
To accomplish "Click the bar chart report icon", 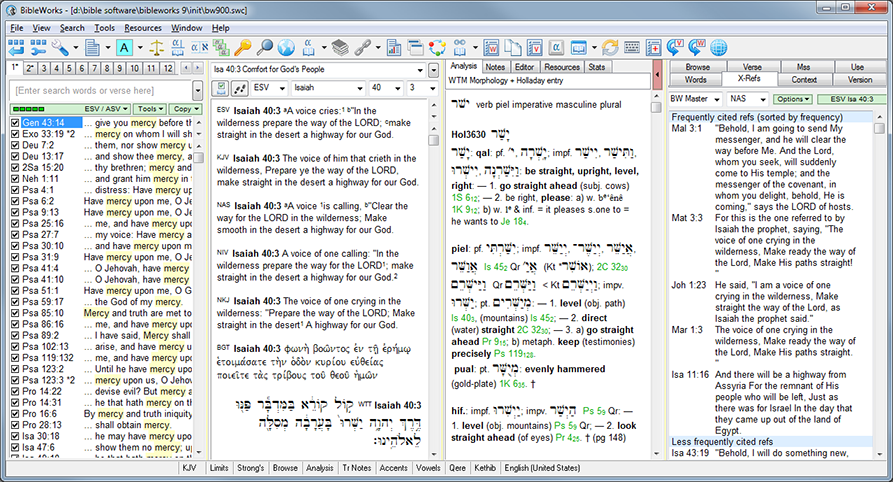I will pyautogui.click(x=394, y=47).
